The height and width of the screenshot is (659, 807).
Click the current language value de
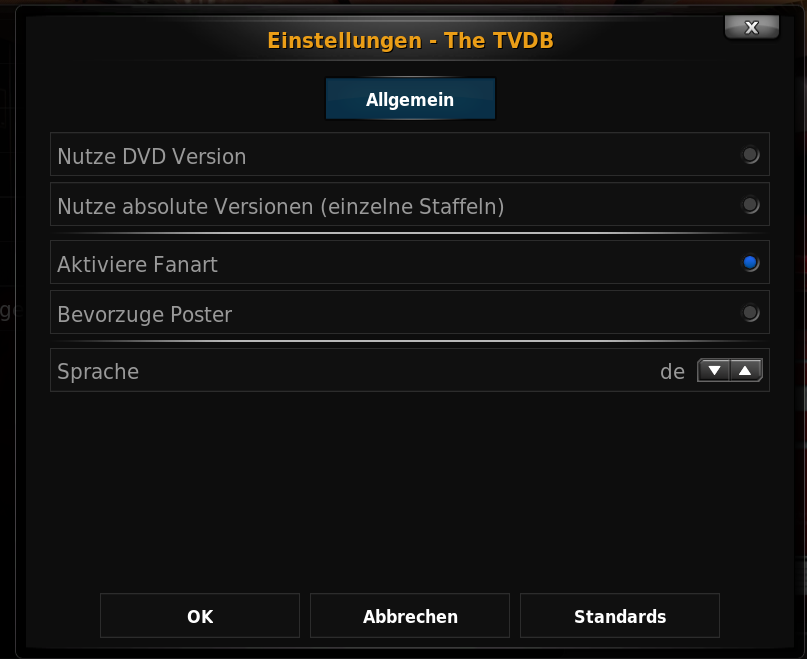pos(672,372)
